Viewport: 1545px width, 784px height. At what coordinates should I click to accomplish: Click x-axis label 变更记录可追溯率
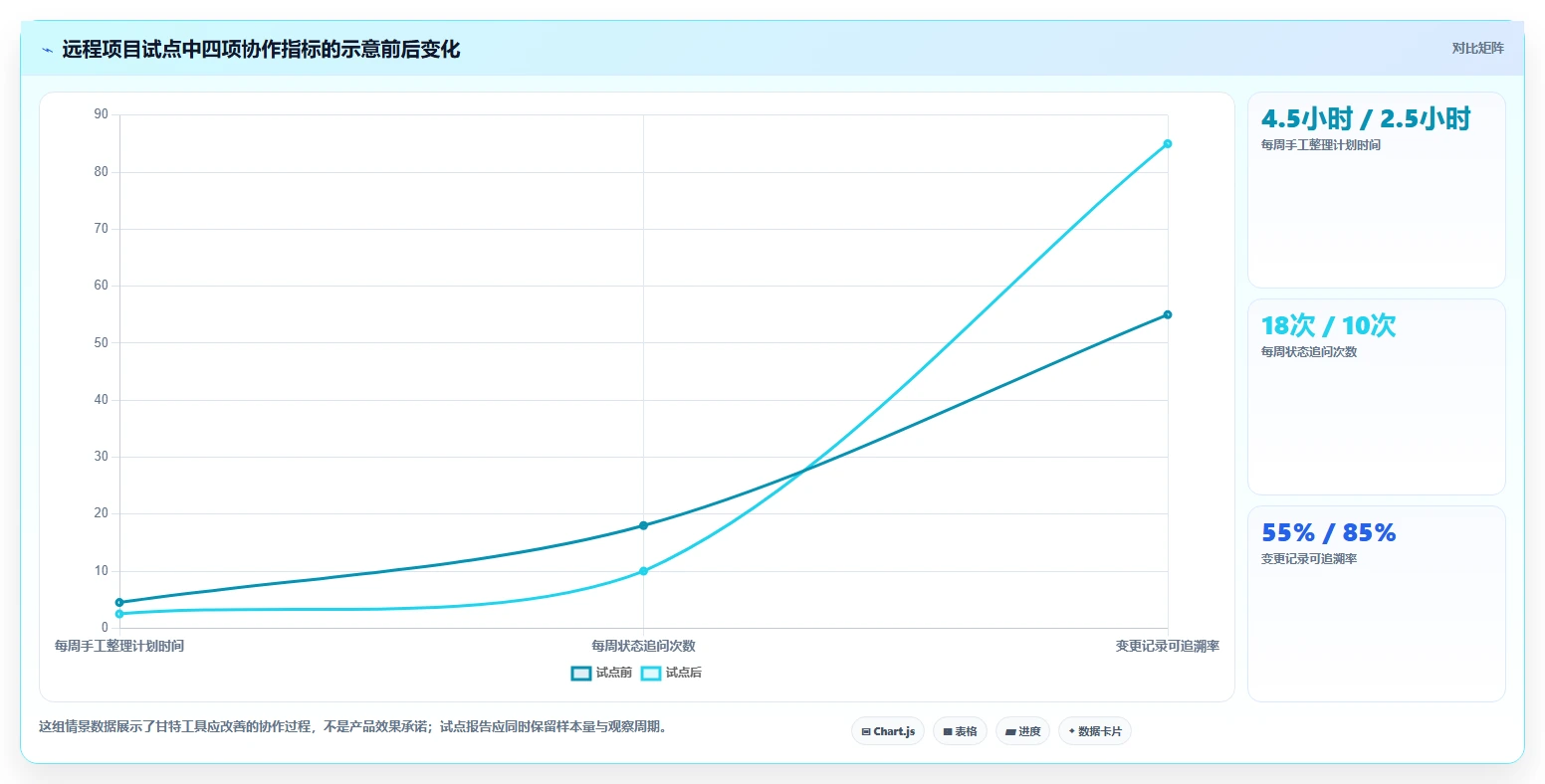click(1168, 646)
